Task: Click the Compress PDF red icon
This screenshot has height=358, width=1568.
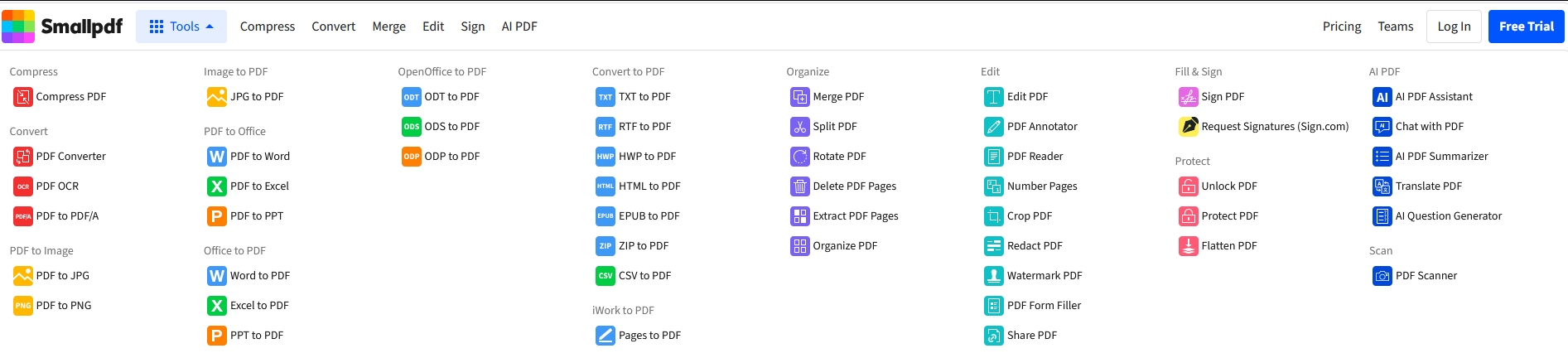Action: (x=23, y=97)
